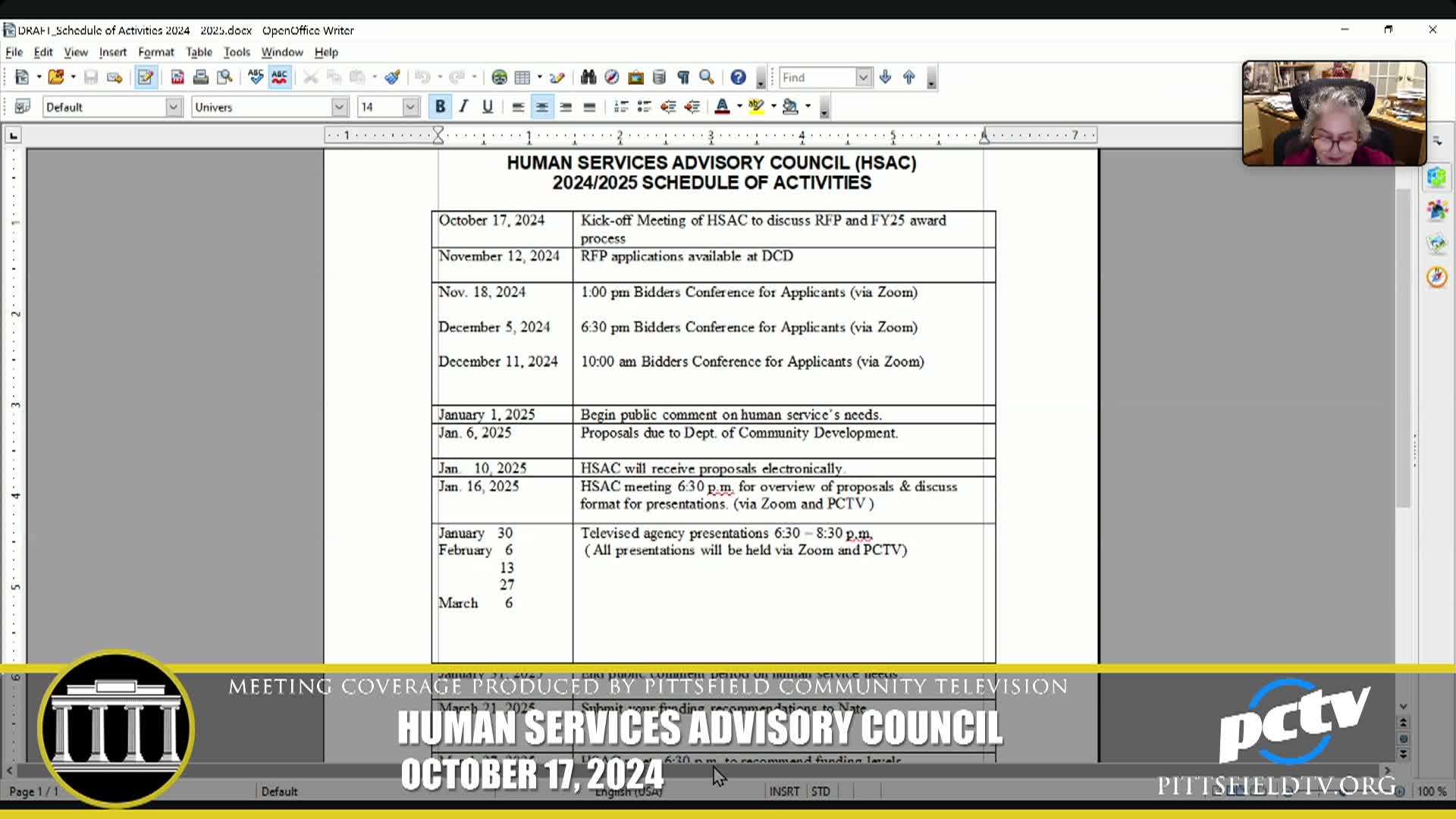Open the Table menu
Screen dimensions: 1456x819
199,52
